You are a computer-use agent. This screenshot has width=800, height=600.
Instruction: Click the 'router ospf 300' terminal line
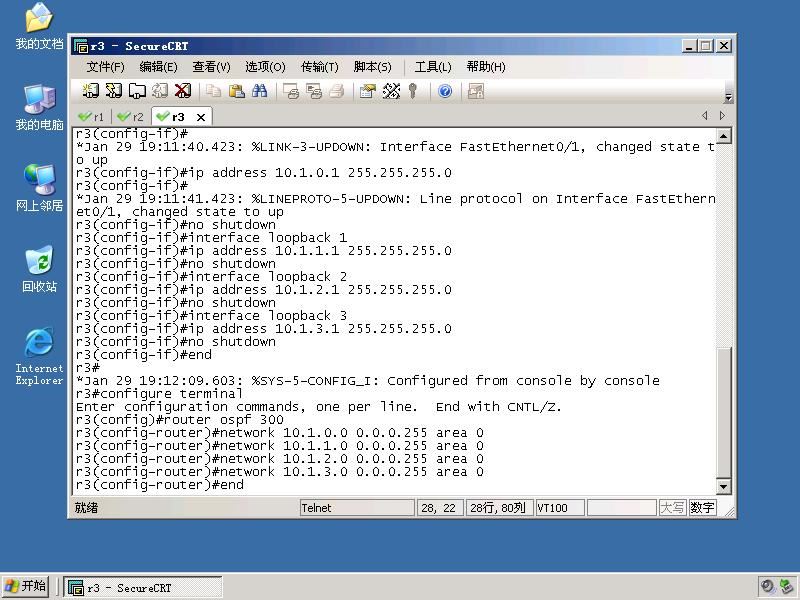(180, 420)
